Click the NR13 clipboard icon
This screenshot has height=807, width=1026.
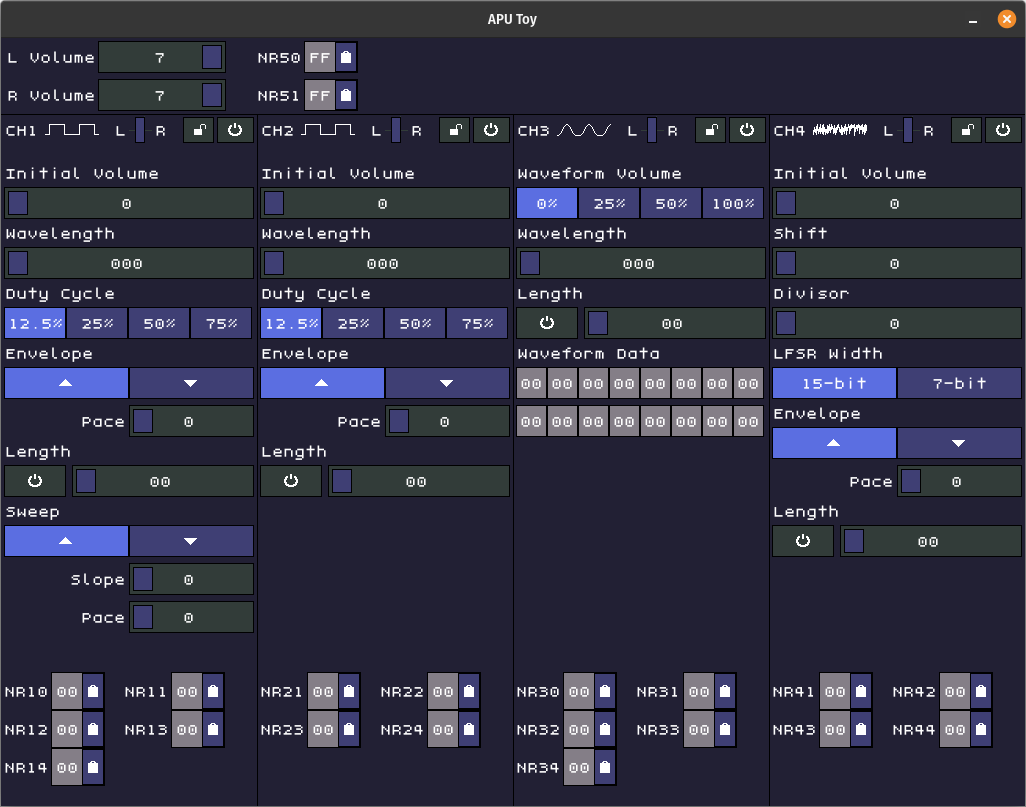[213, 729]
